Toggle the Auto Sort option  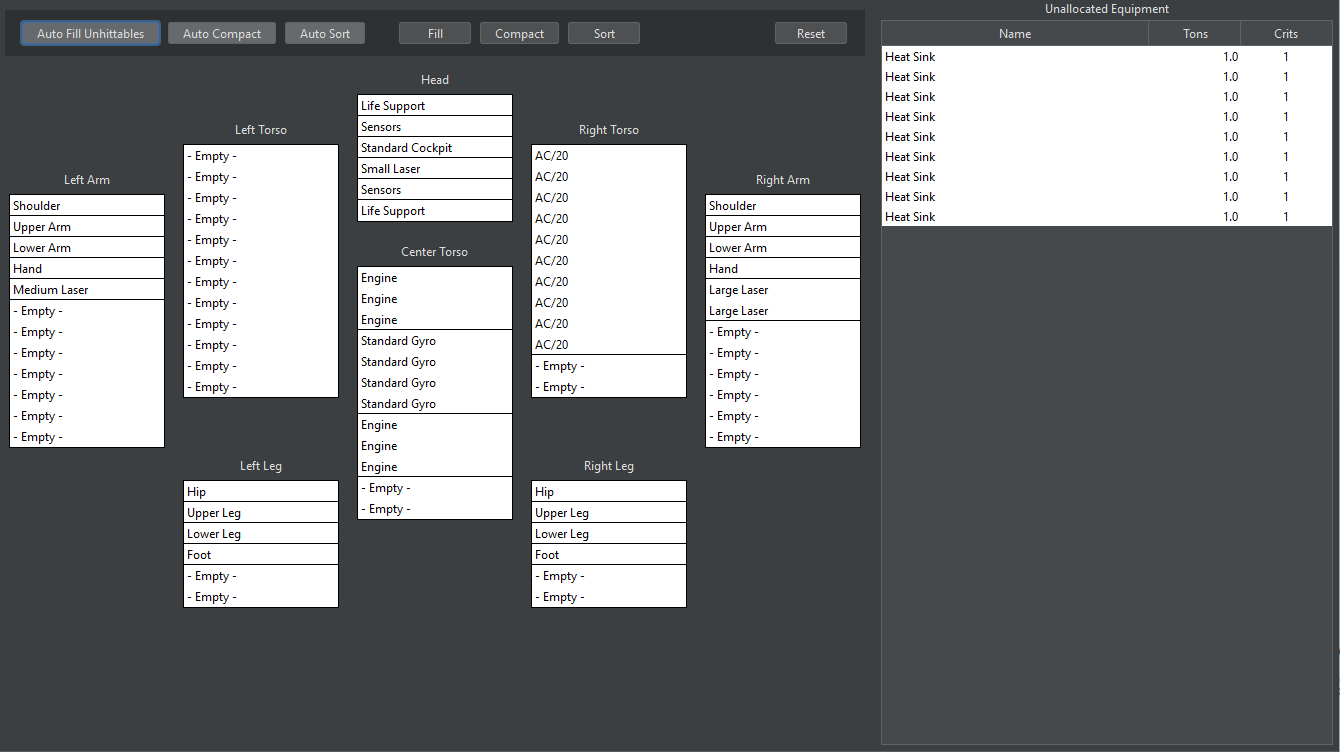325,33
